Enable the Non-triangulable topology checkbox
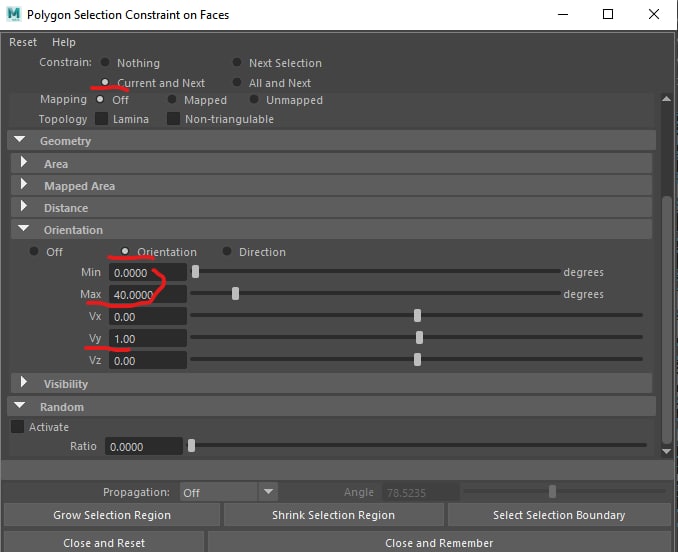678x552 pixels. coord(173,118)
